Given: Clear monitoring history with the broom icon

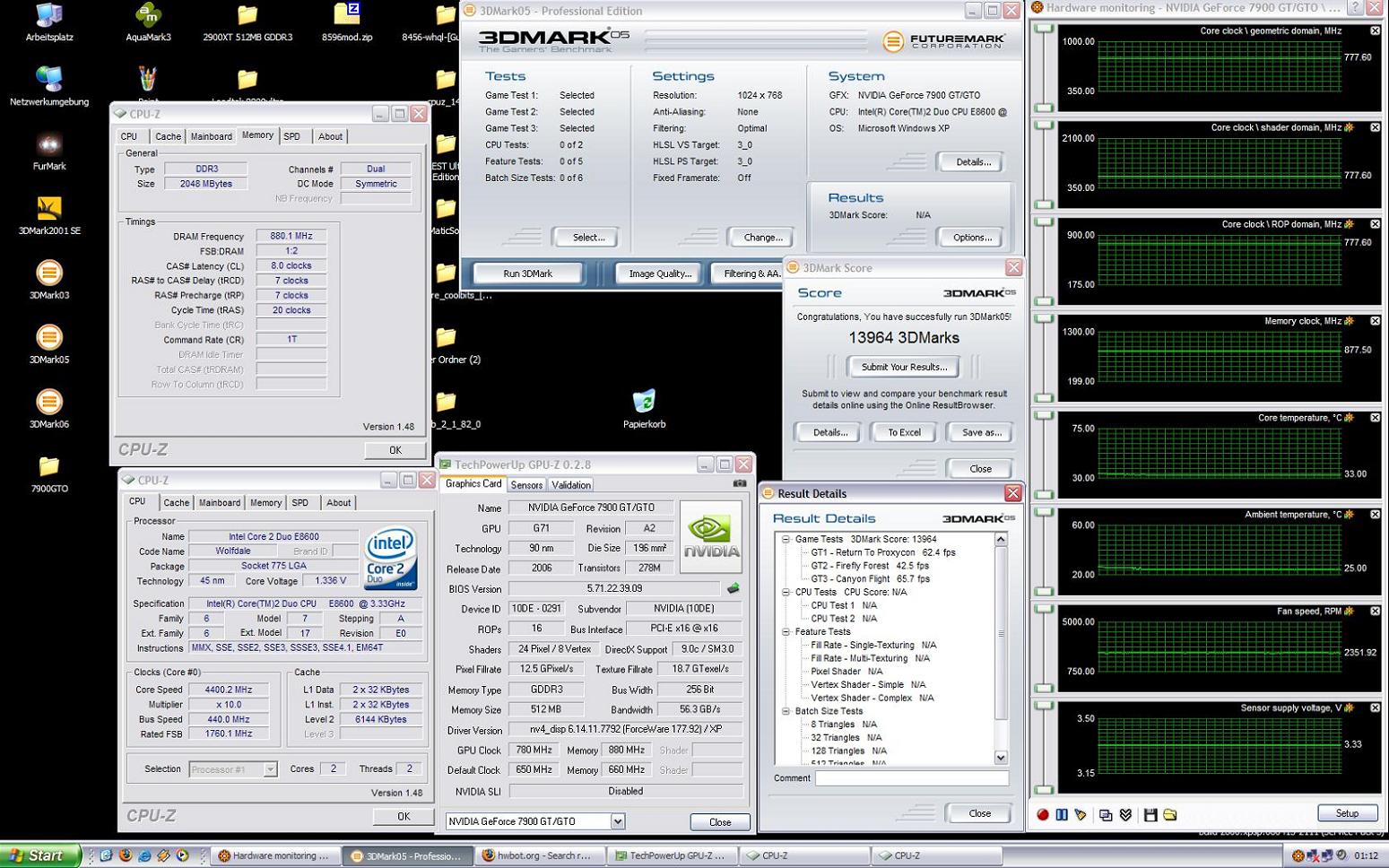Looking at the screenshot, I should [x=1081, y=814].
